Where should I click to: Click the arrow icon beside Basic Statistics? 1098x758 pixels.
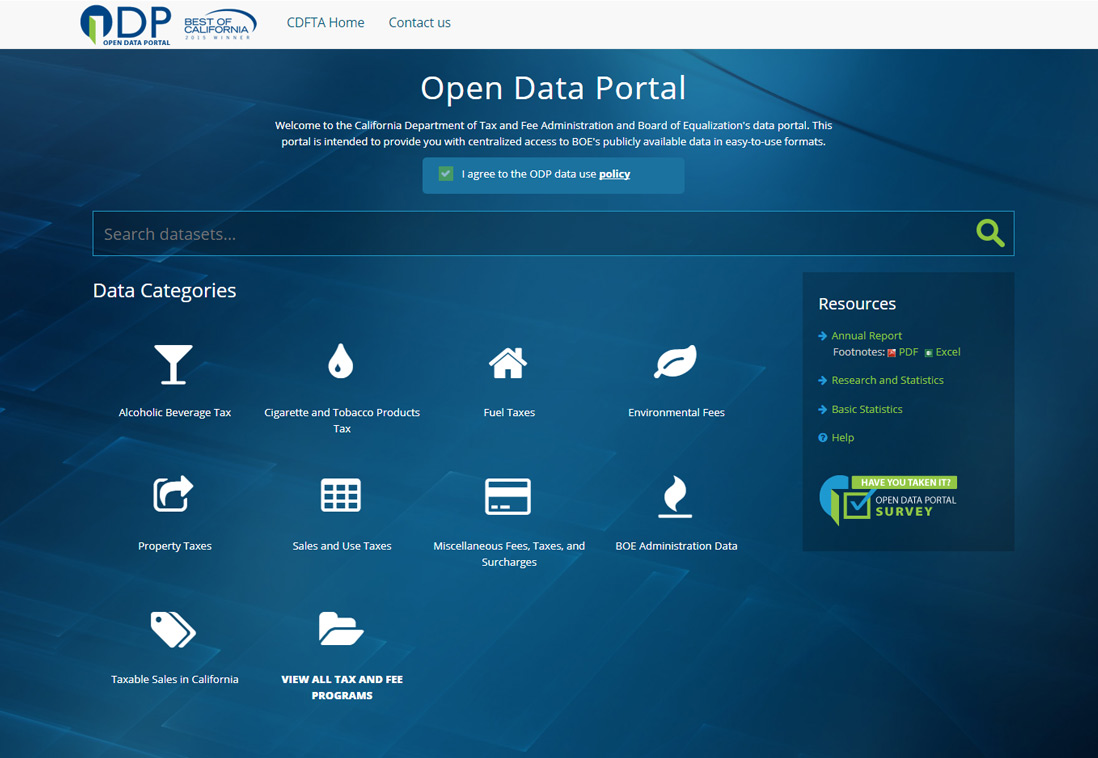click(823, 409)
